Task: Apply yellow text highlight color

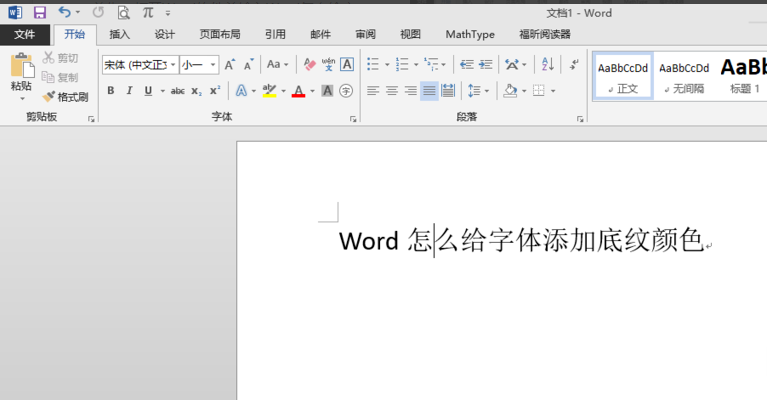Action: click(269, 90)
